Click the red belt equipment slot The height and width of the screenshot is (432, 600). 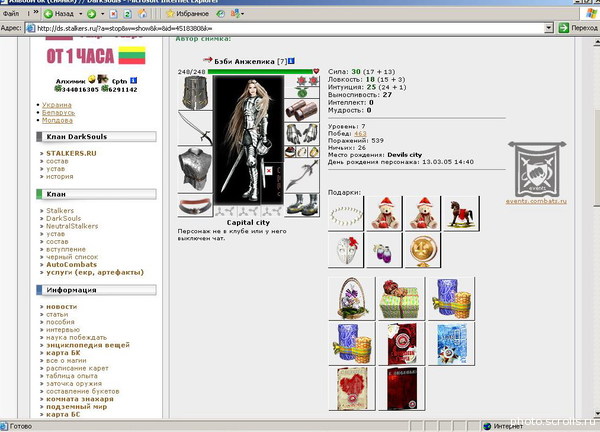pyautogui.click(x=195, y=205)
